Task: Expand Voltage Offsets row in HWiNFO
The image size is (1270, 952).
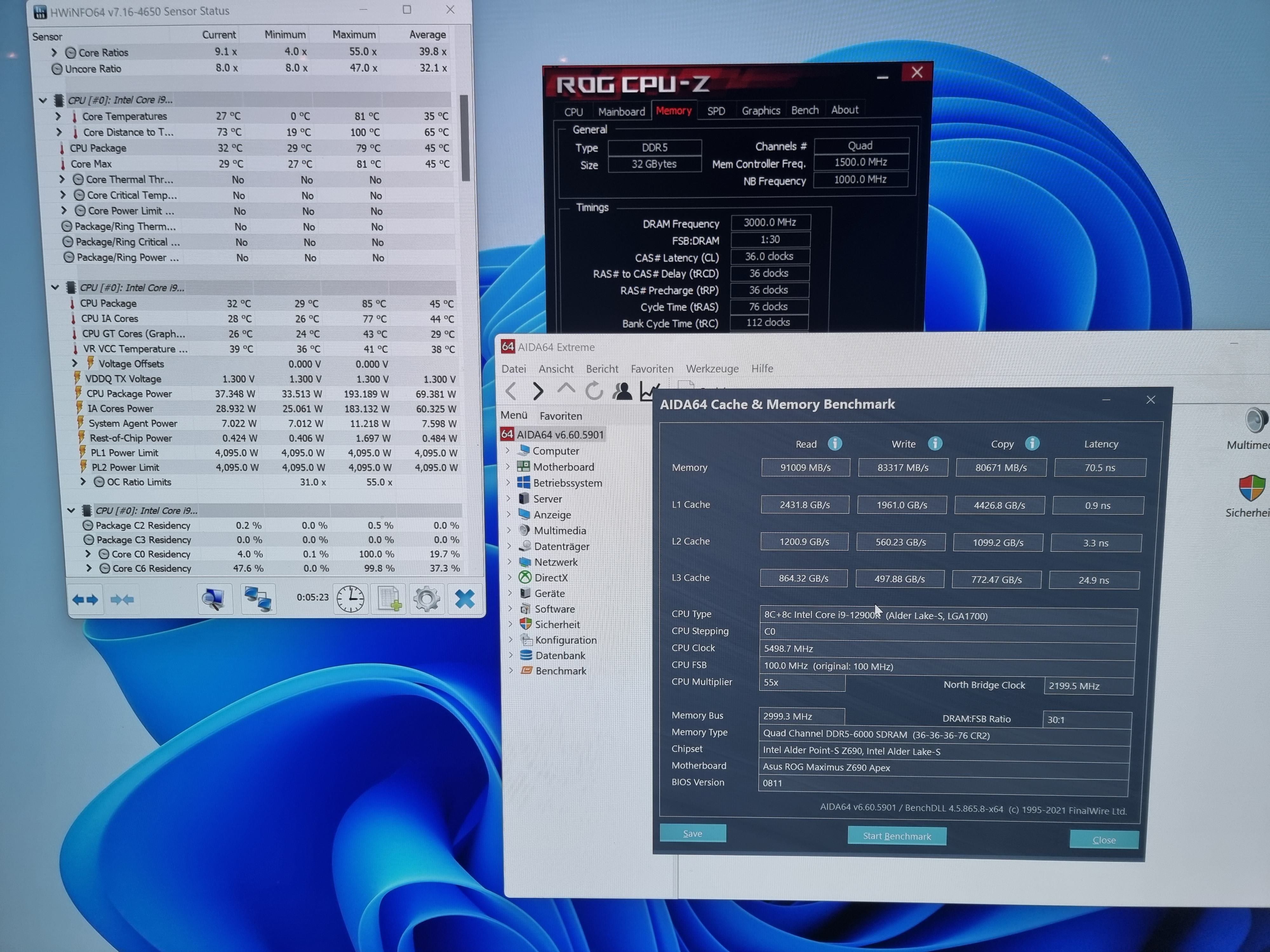Action: 75,363
